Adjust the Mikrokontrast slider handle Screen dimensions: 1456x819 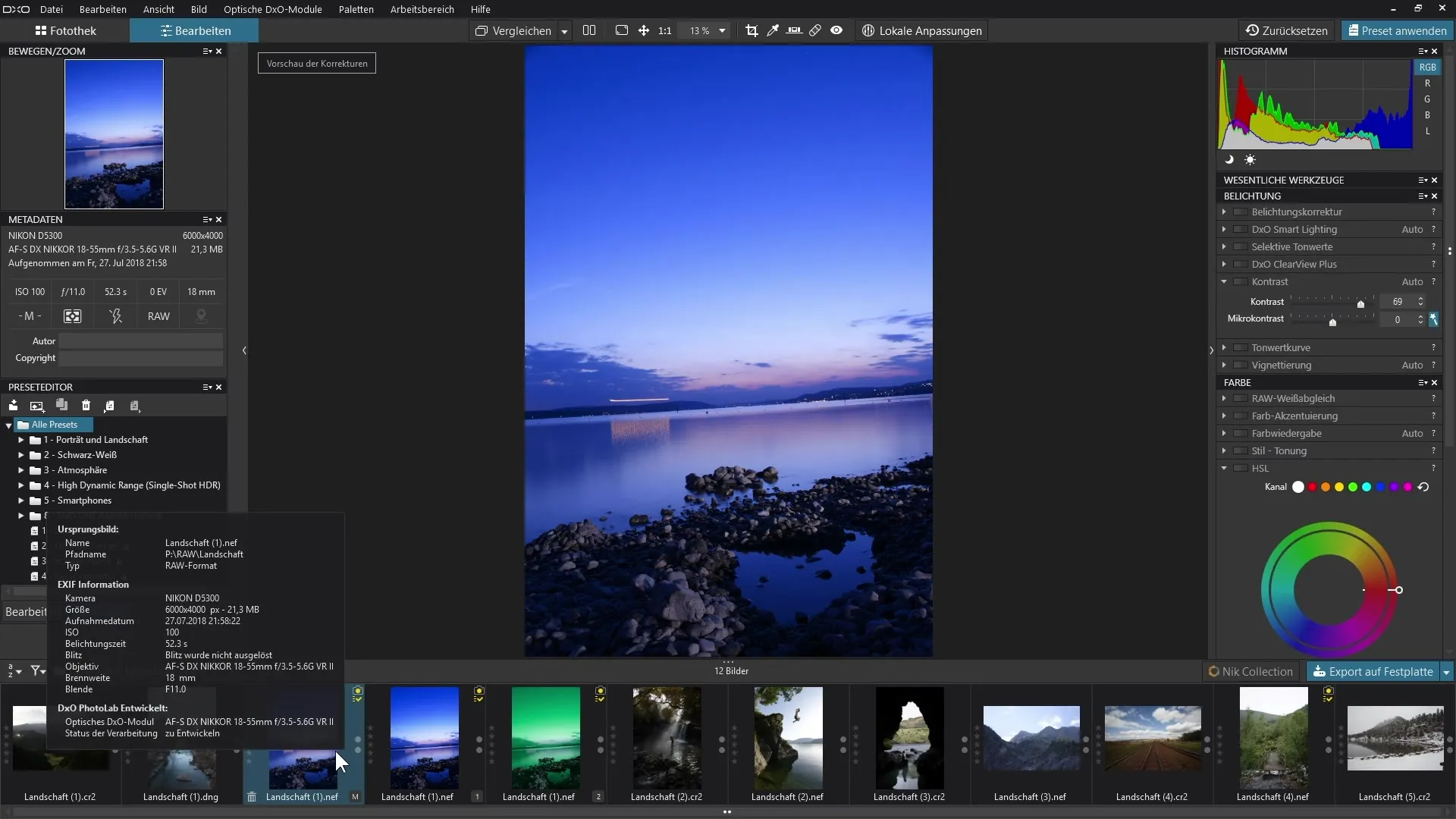pyautogui.click(x=1332, y=322)
